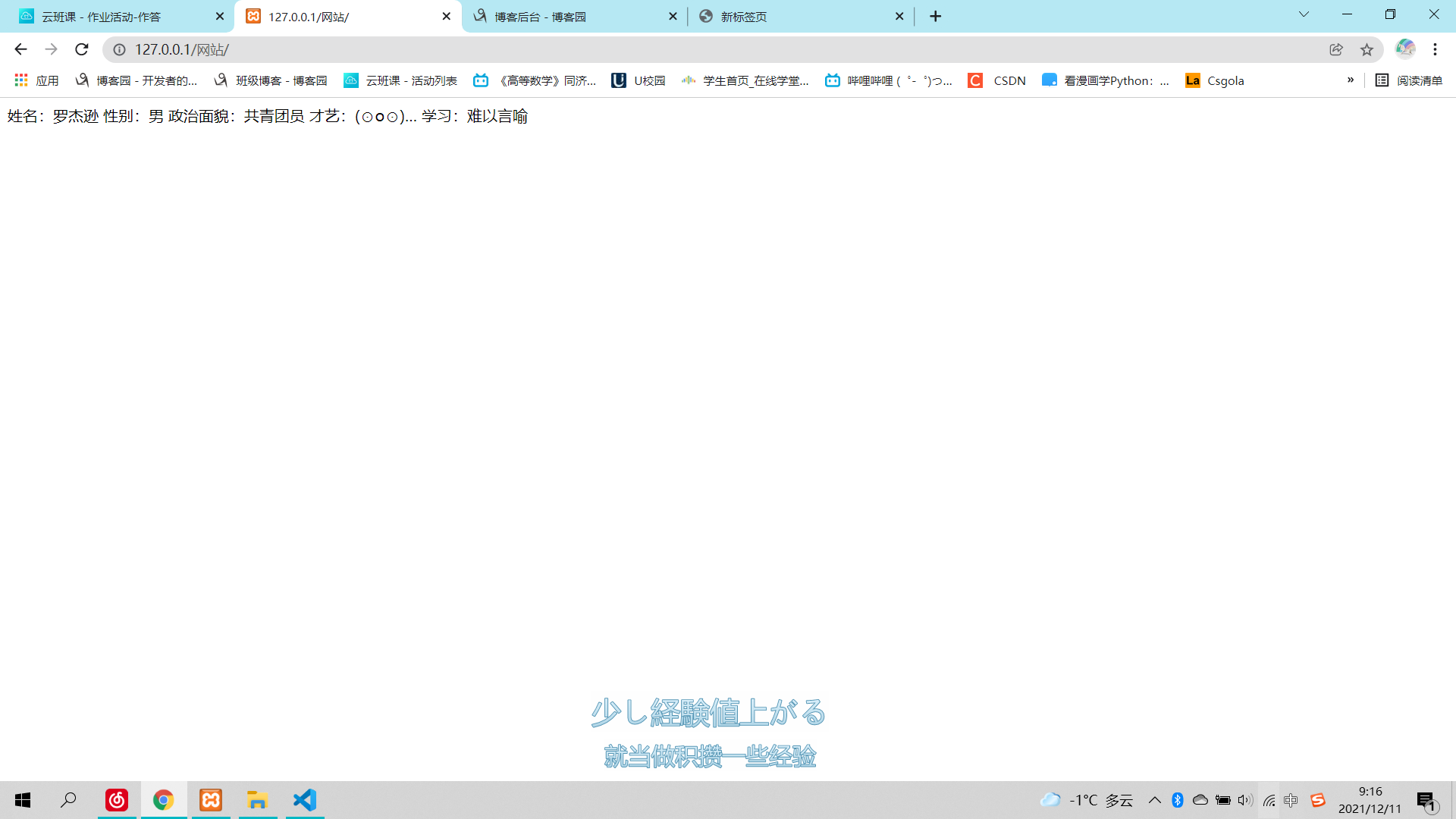The height and width of the screenshot is (819, 1456).
Task: Mute the system volume from the tray icon
Action: pos(1244,800)
